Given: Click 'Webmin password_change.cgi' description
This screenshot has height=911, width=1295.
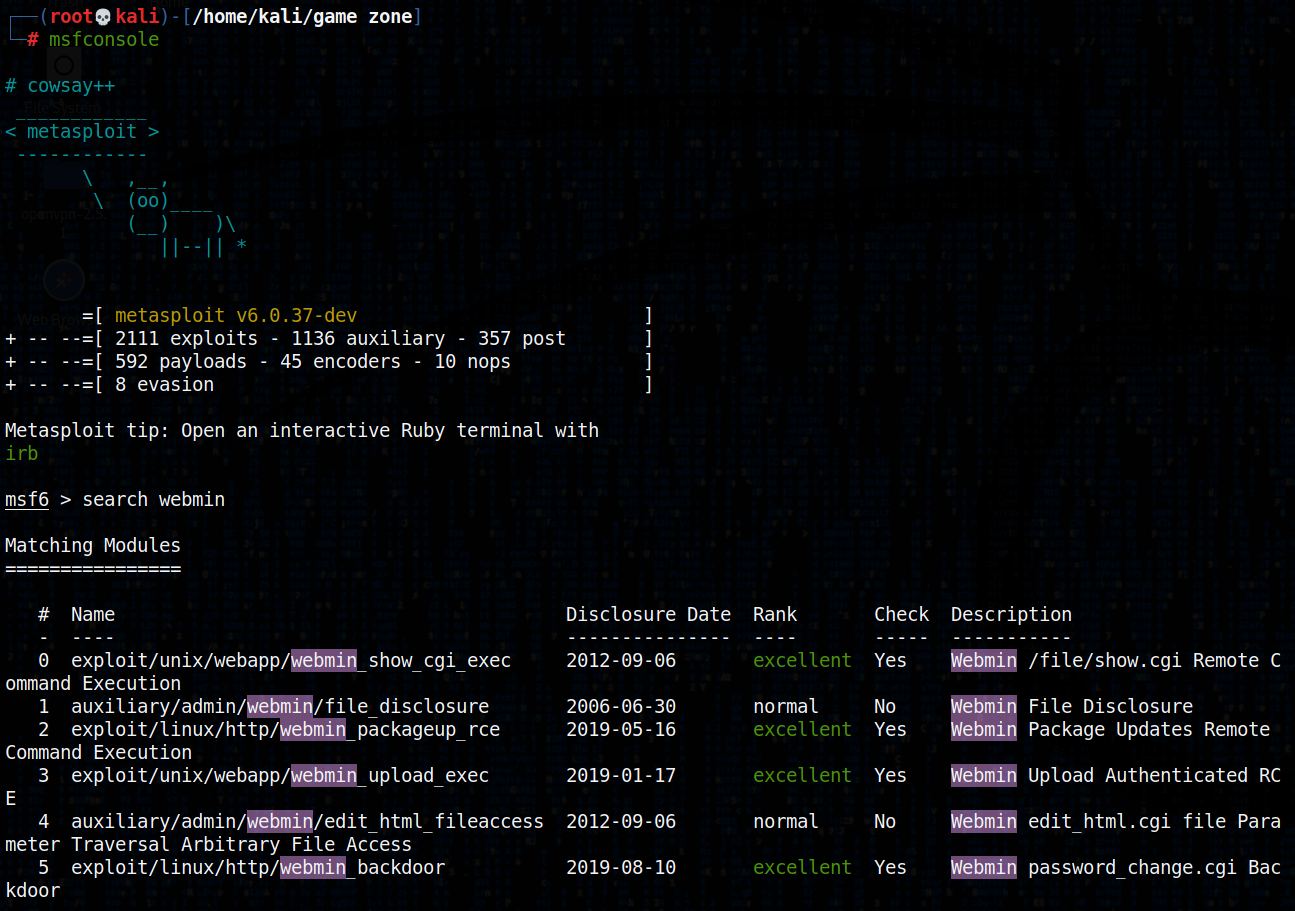Looking at the screenshot, I should click(1094, 868).
